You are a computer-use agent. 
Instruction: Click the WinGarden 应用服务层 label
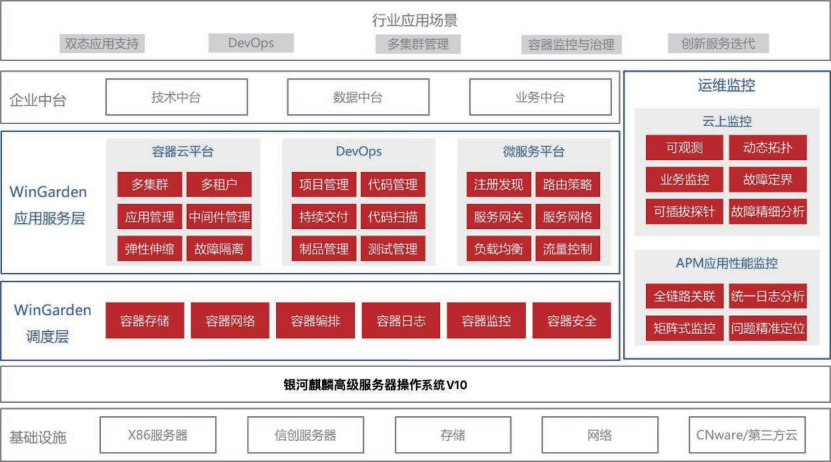(x=49, y=205)
